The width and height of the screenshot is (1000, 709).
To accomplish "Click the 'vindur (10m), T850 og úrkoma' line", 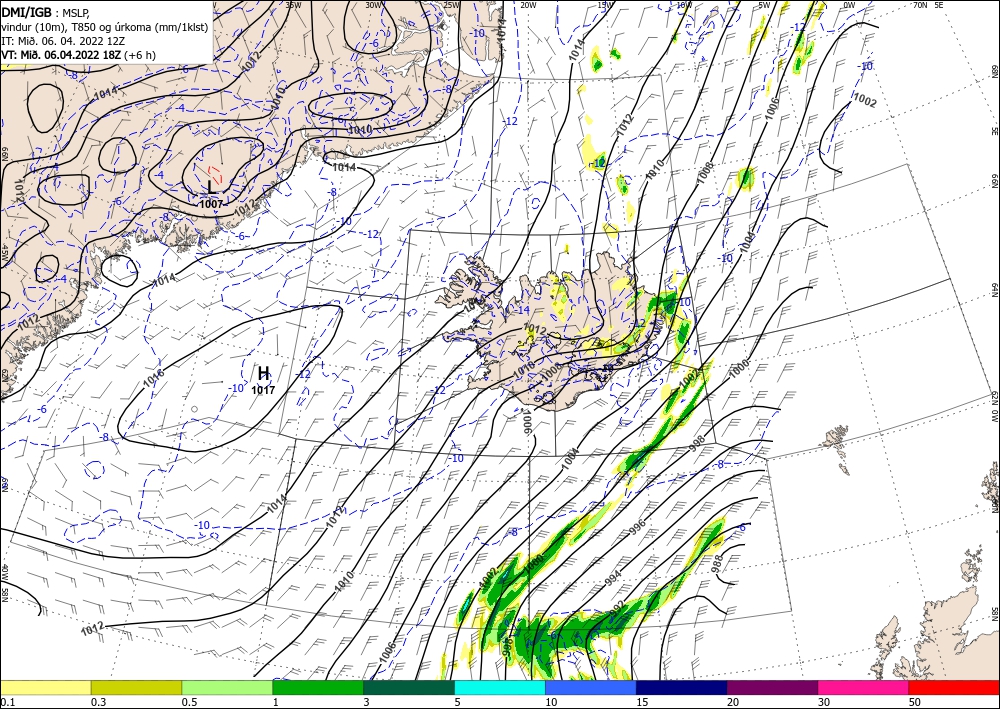I will [104, 26].
